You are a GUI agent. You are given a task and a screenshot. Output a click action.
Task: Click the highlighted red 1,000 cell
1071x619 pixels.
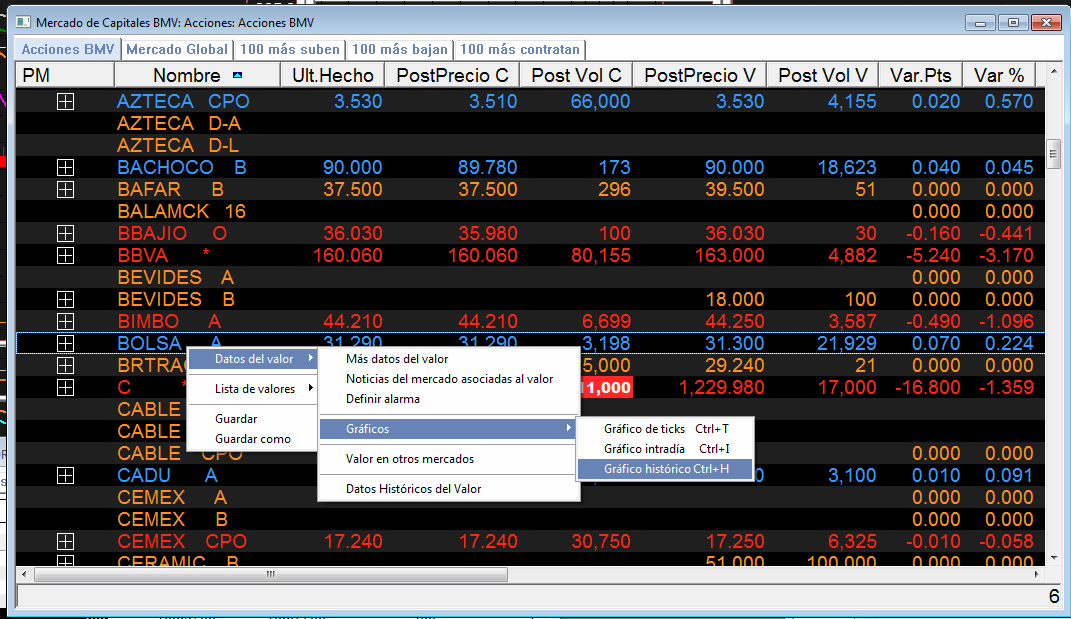coord(607,388)
